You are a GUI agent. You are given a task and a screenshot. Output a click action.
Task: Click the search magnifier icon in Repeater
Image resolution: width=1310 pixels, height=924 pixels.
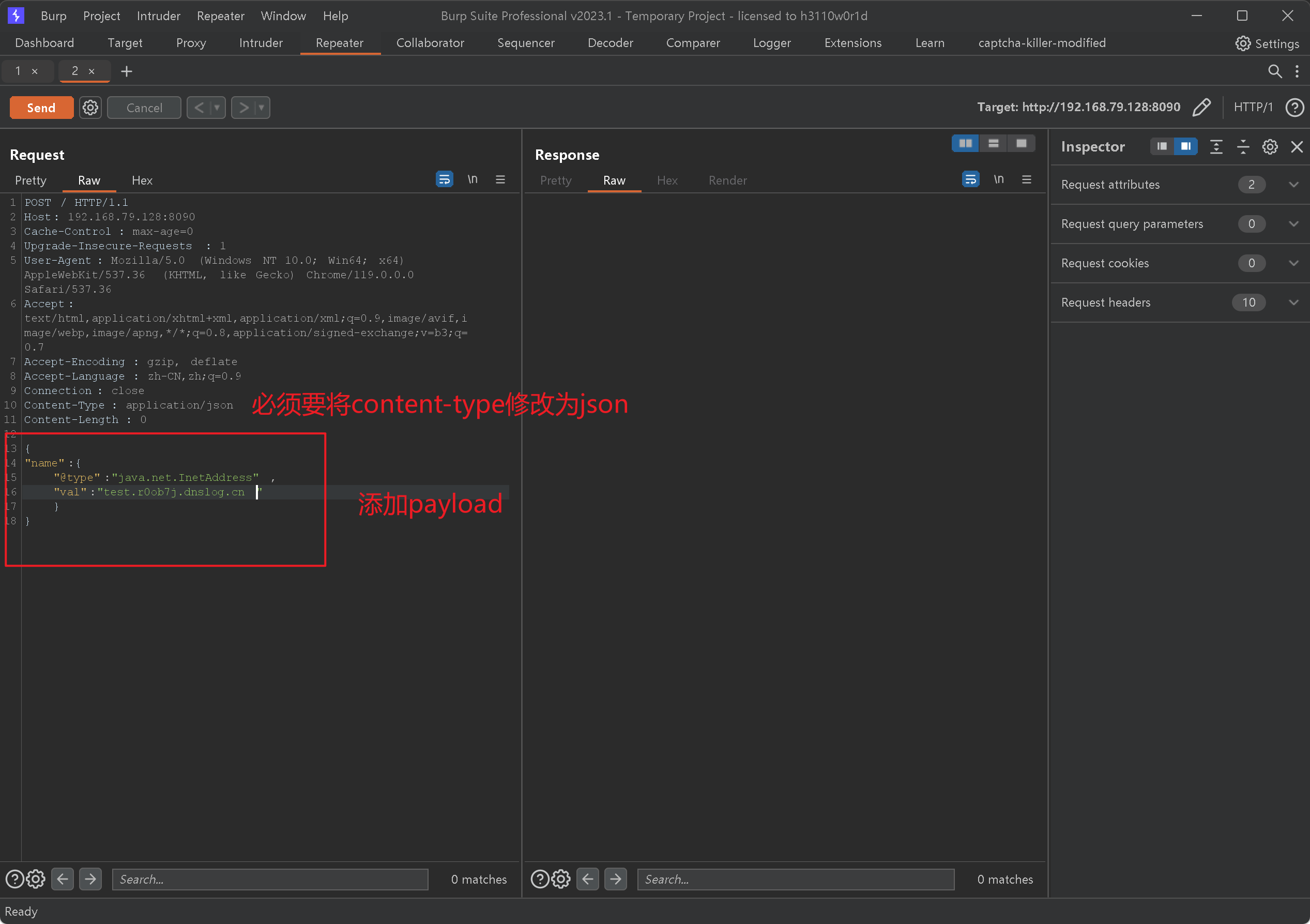1275,71
